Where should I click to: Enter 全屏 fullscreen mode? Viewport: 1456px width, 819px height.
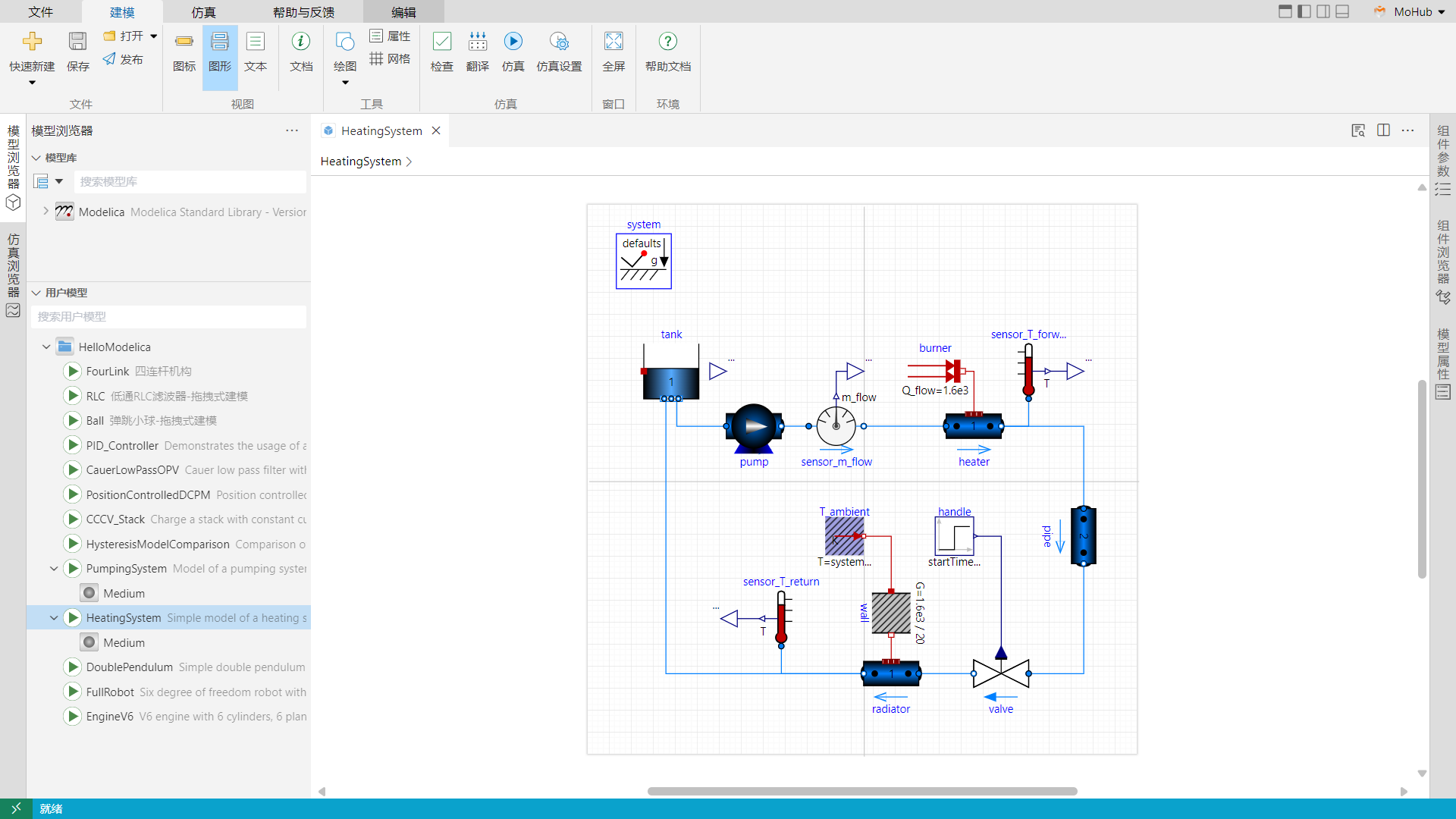pyautogui.click(x=613, y=52)
